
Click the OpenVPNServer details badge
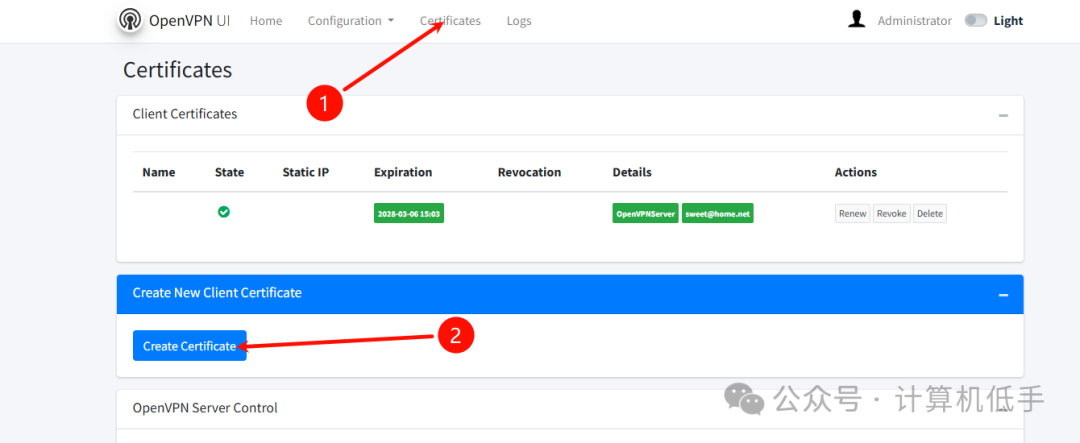click(645, 214)
